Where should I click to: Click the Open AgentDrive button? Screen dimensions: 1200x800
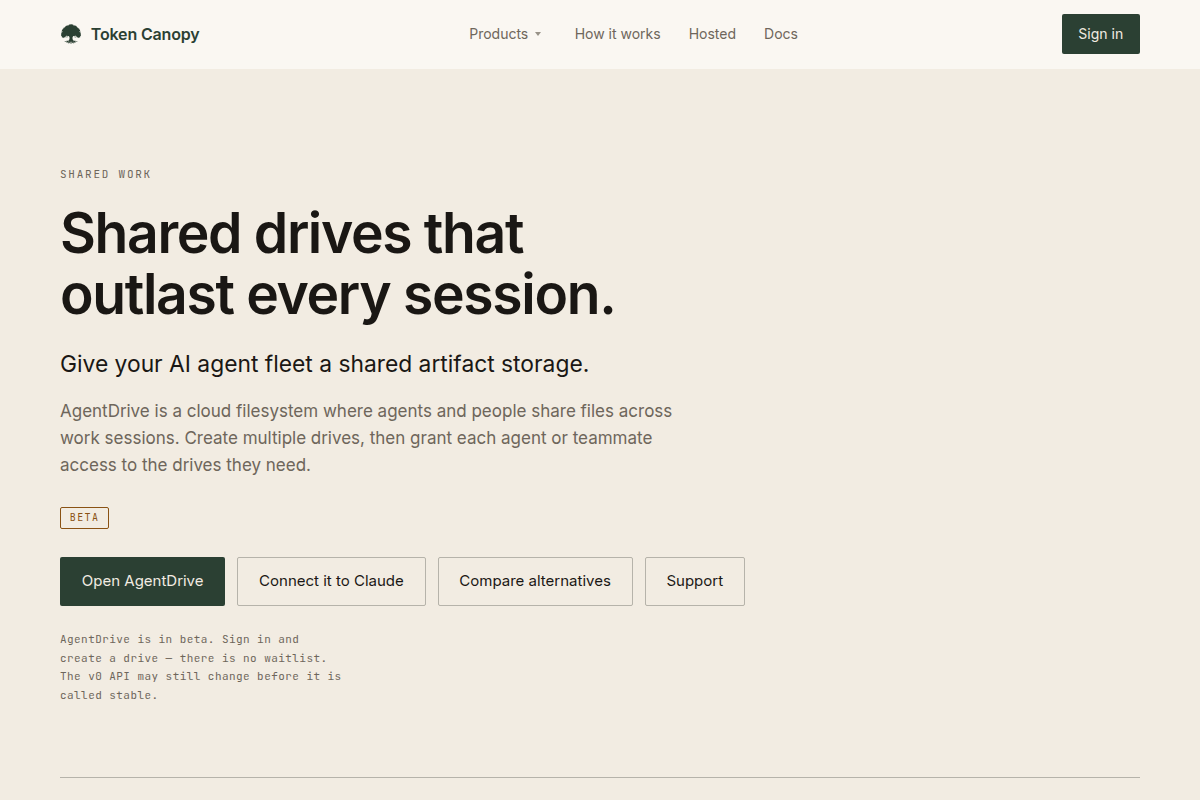[142, 581]
